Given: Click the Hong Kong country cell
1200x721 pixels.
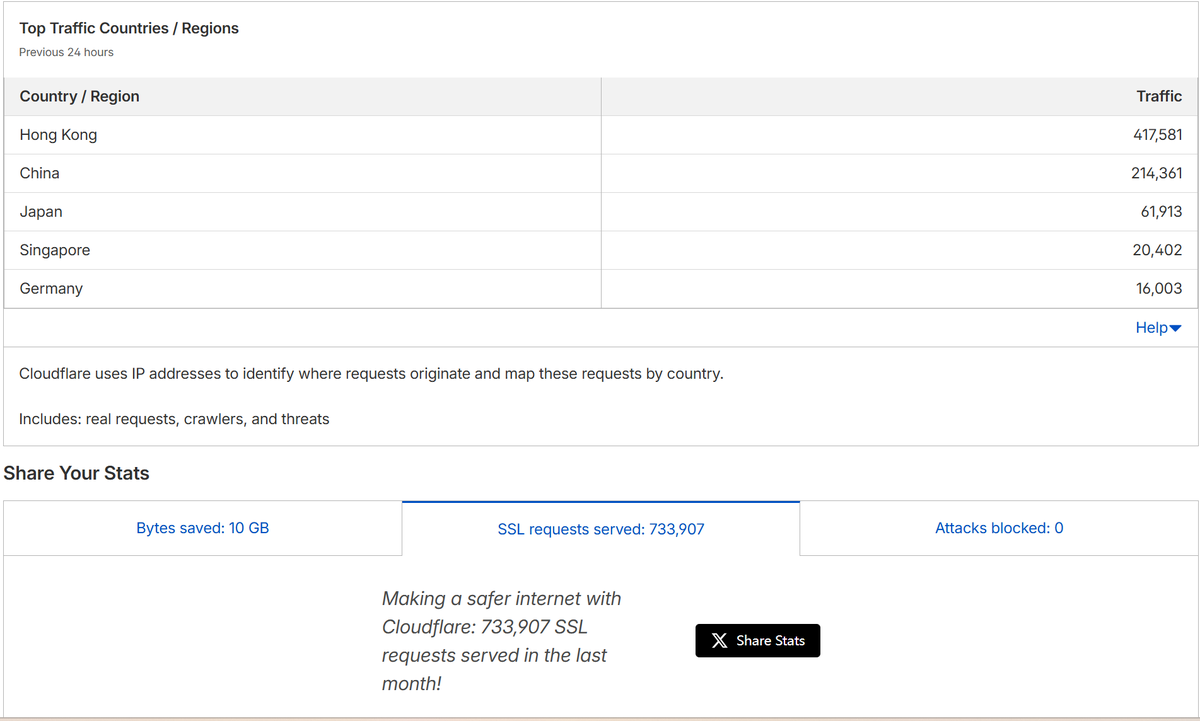Looking at the screenshot, I should coord(303,135).
